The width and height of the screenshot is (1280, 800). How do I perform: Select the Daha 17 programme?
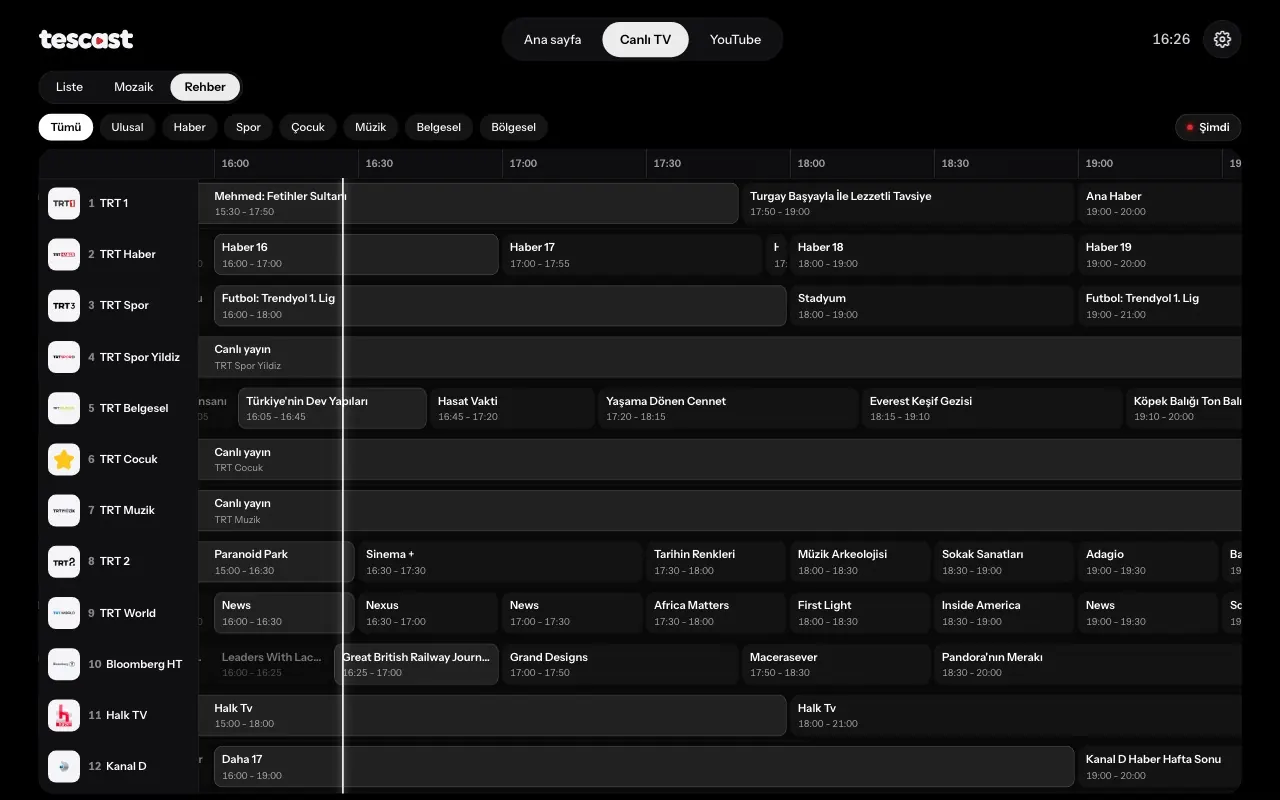pyautogui.click(x=644, y=766)
